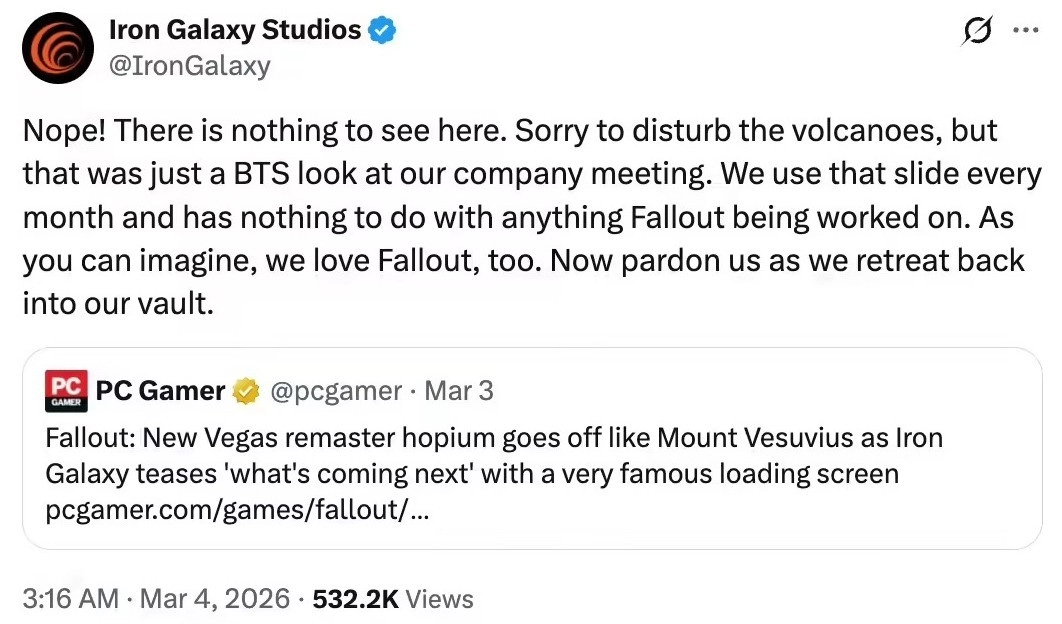Click the gold verified badge beside PC Gamer
This screenshot has height=624, width=1062.
point(245,391)
